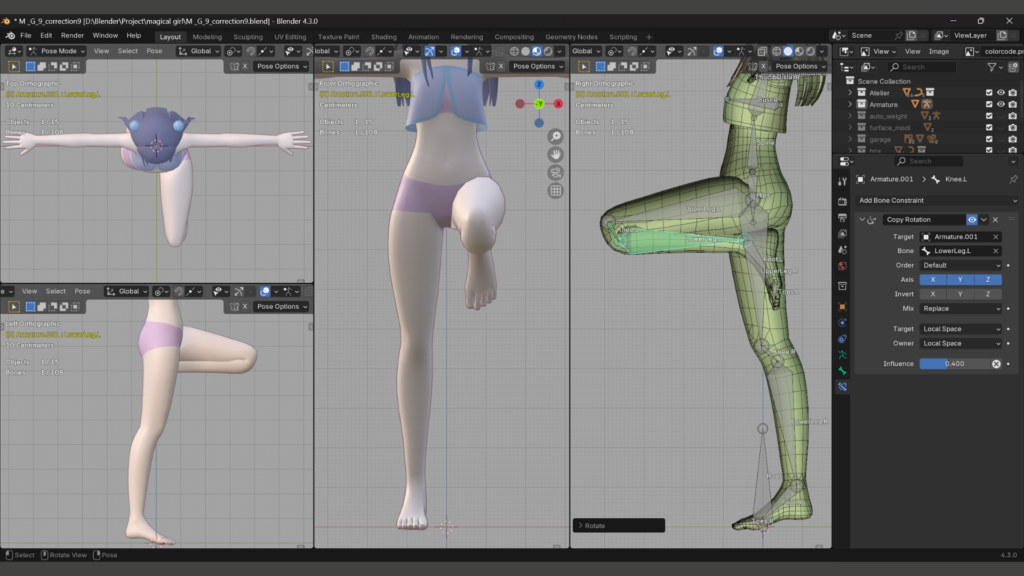Toggle camera view gizmo in front viewport
Viewport: 1024px width, 576px height.
click(x=555, y=172)
